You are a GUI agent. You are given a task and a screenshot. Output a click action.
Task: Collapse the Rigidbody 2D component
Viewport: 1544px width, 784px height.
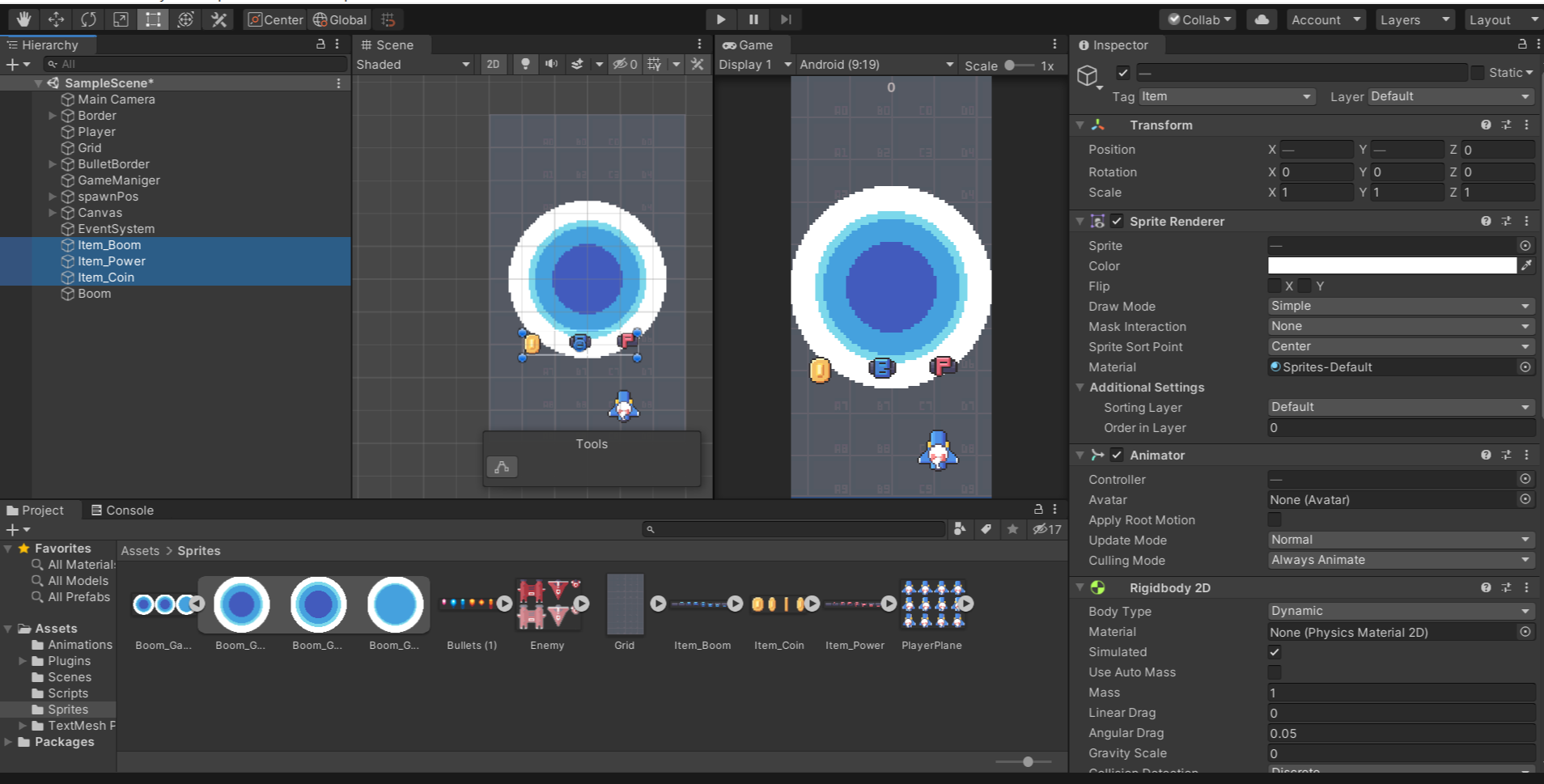click(x=1080, y=587)
